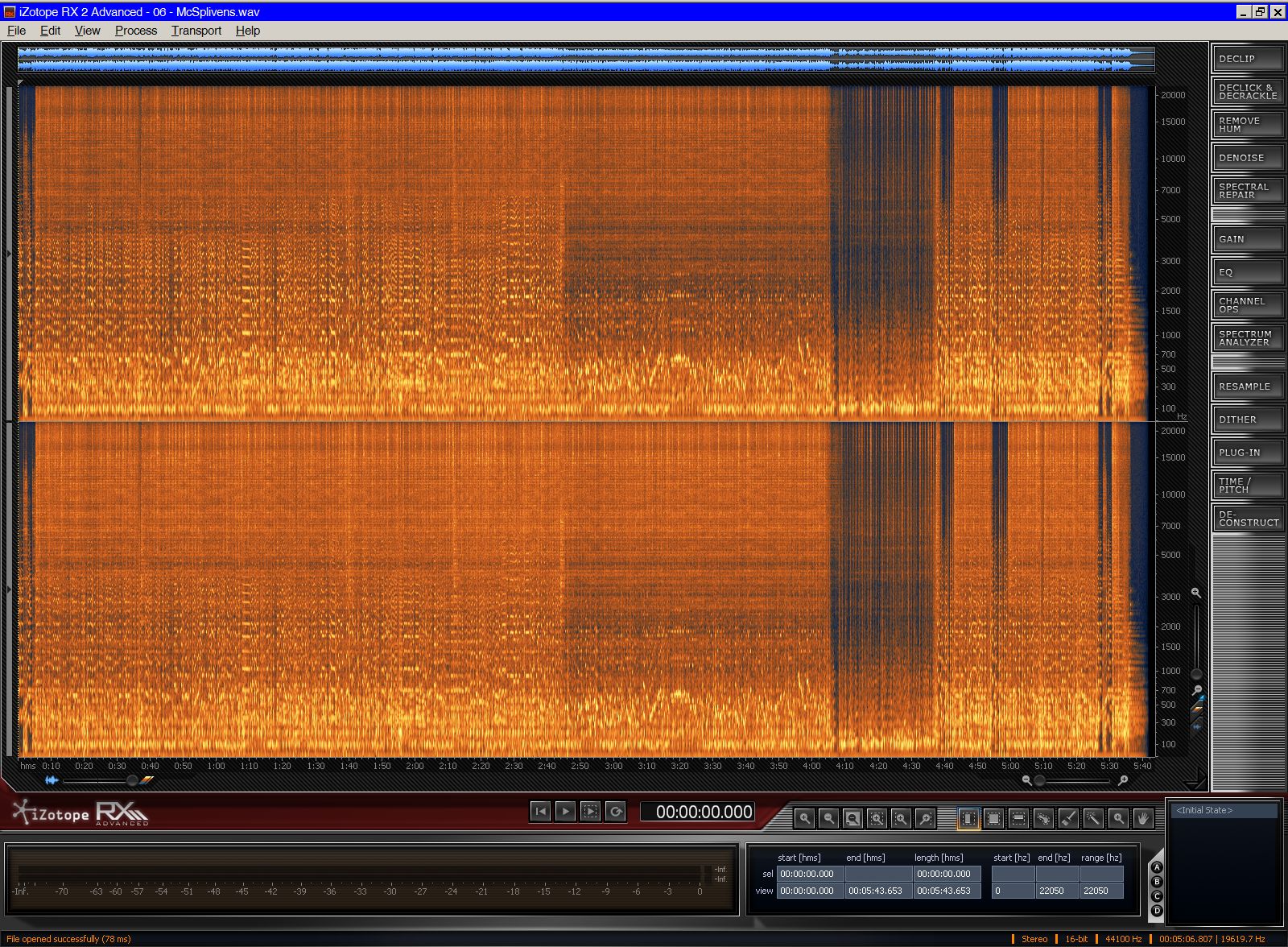
Task: Choose the time-frequency rectangle selection tool
Action: (994, 819)
